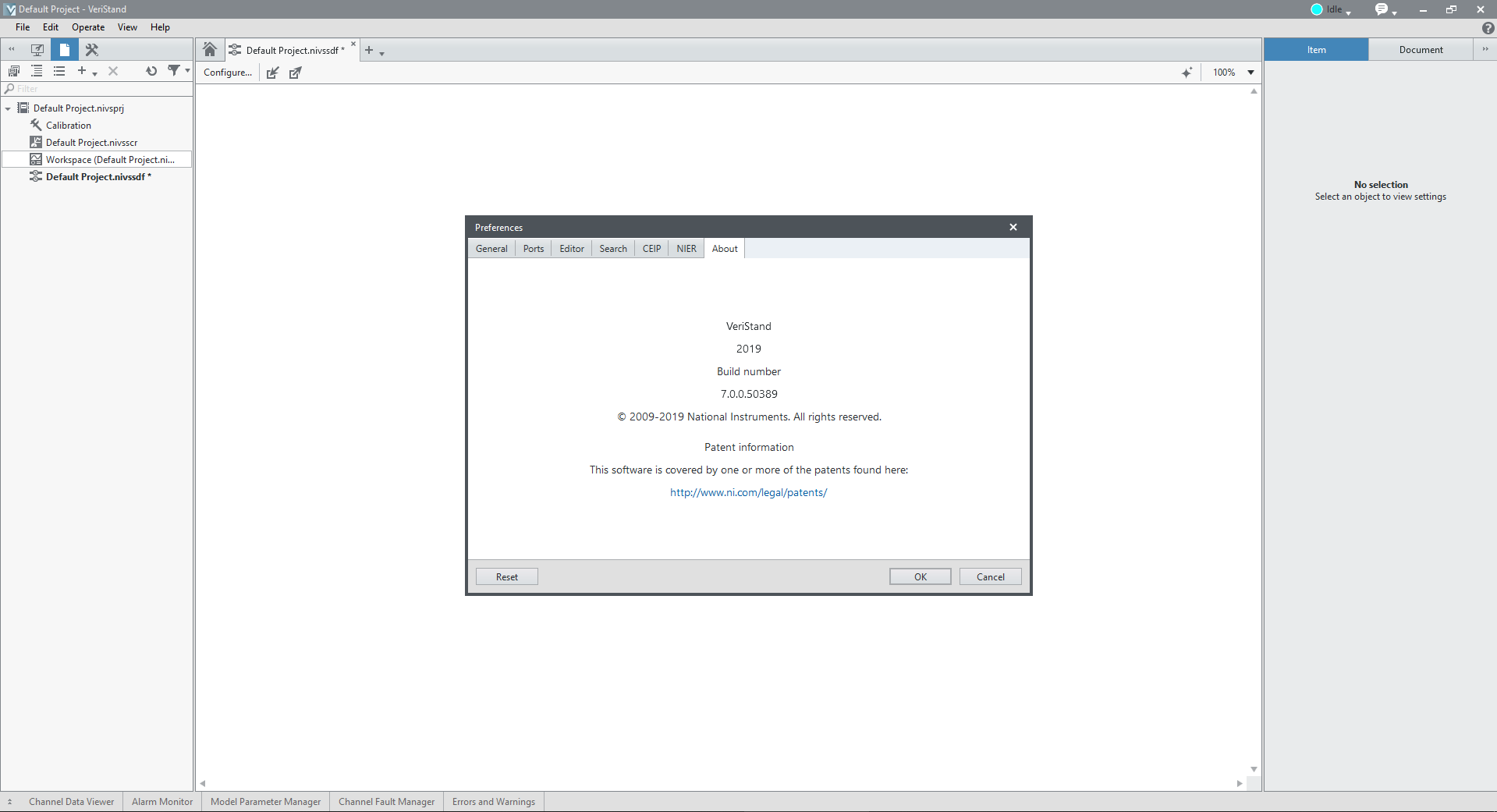The width and height of the screenshot is (1497, 812).
Task: Collapse the right configuration pane chevrons
Action: coord(1485,49)
